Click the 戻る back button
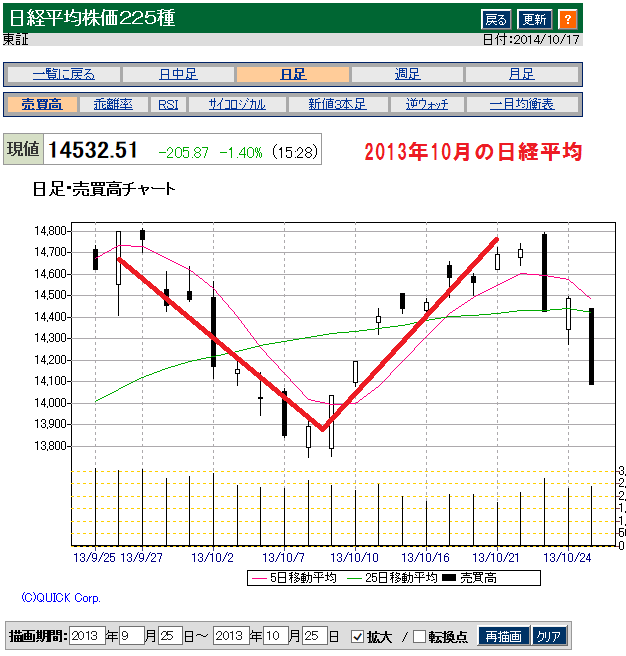Screen dimensions: 626x656 click(496, 19)
